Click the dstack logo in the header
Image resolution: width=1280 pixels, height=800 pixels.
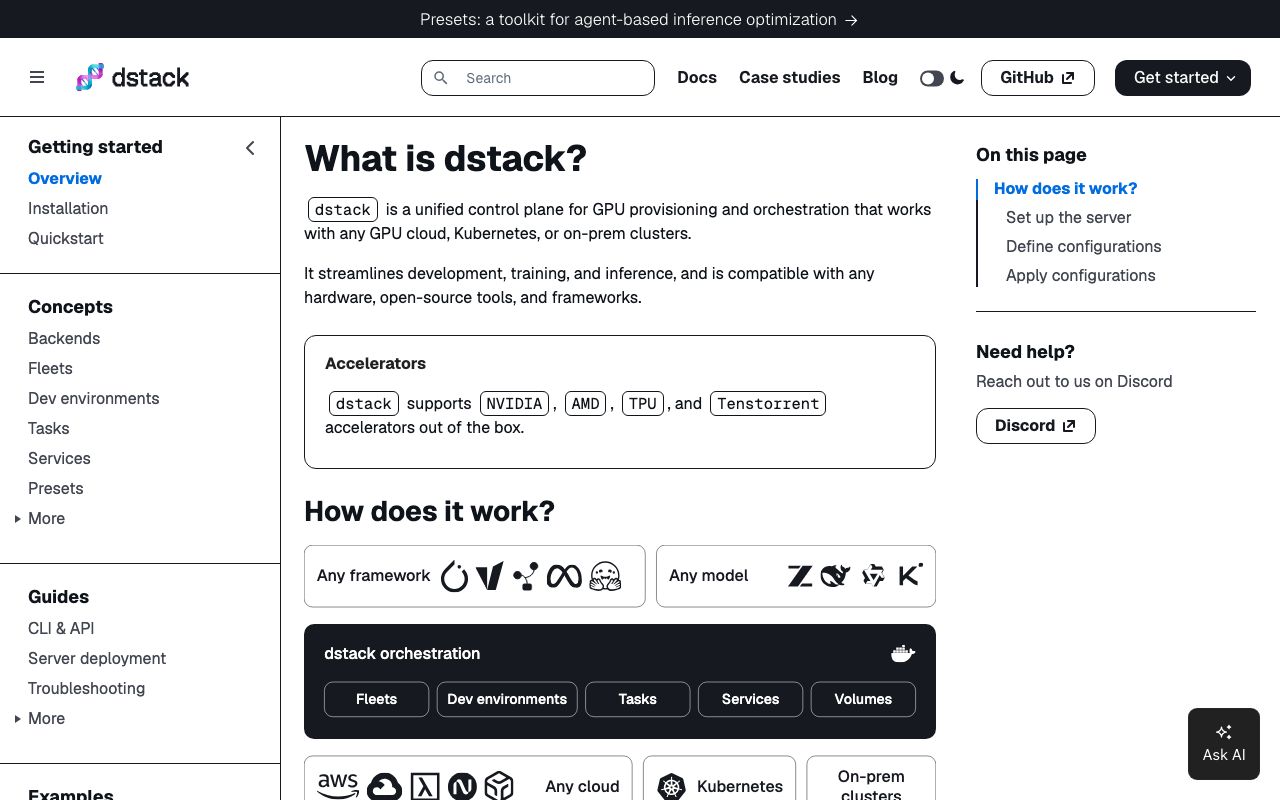(x=133, y=77)
